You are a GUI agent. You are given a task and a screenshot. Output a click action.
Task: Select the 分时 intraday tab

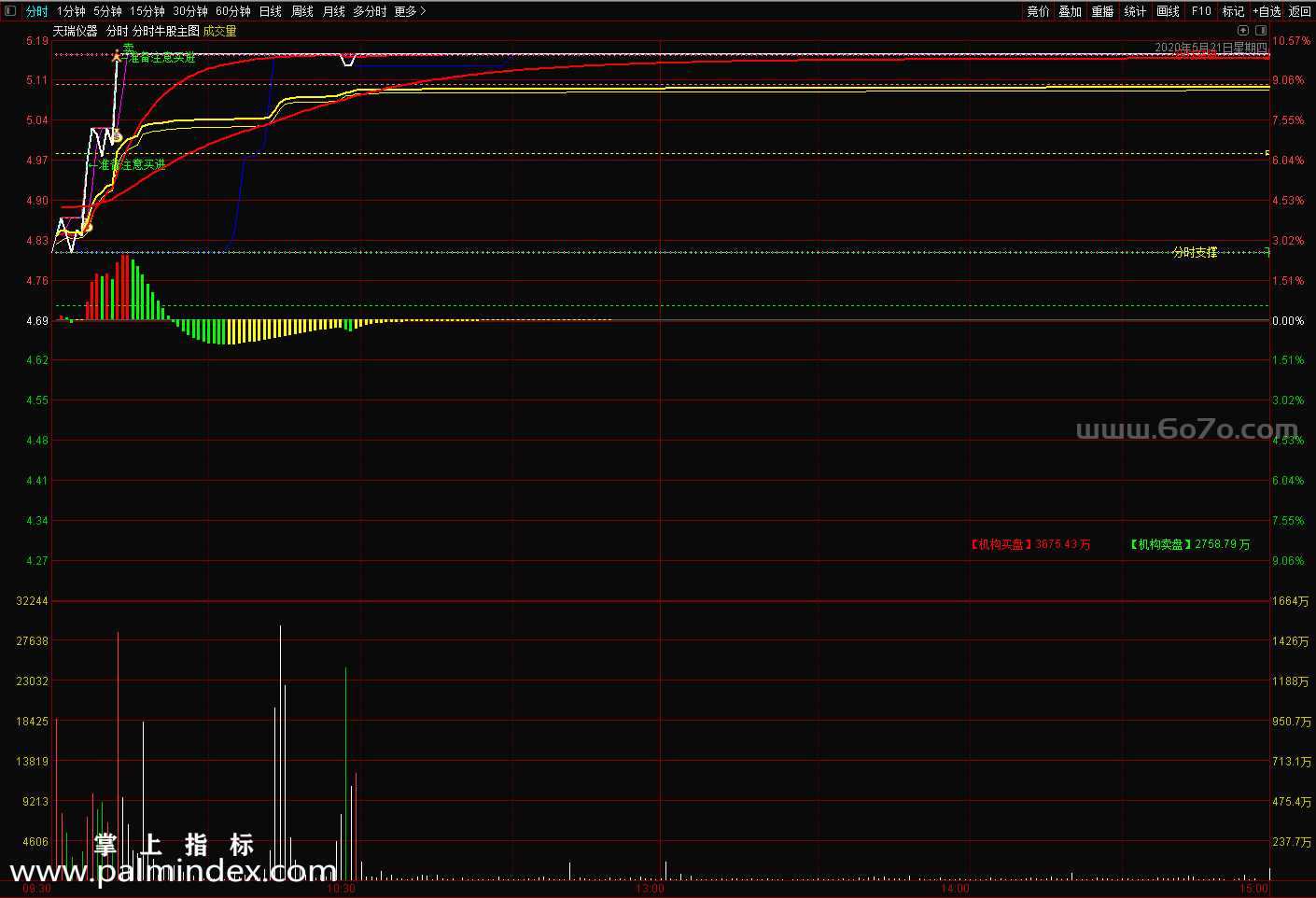click(x=36, y=11)
